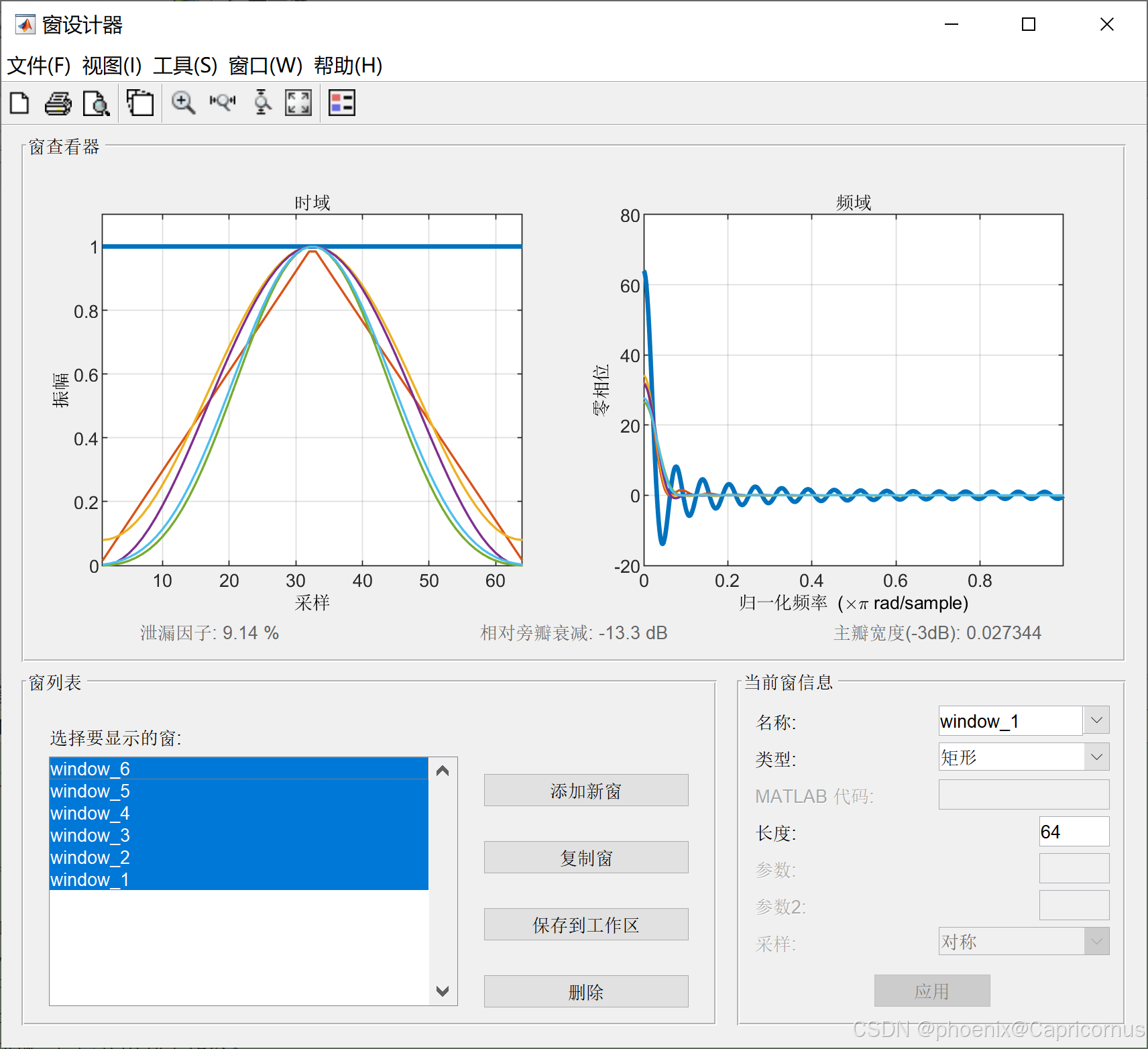
Task: Click the 添加新窗 button
Action: (586, 791)
